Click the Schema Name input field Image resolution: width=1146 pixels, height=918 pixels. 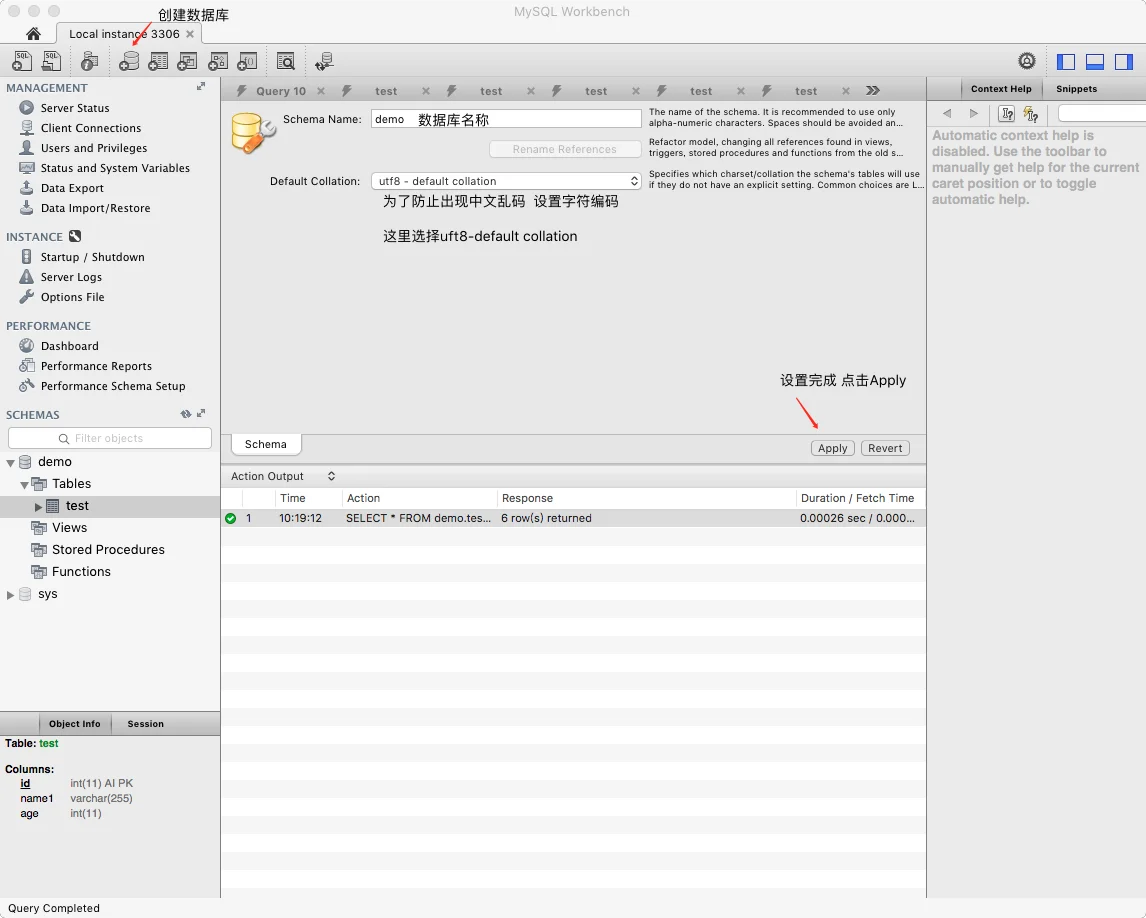pyautogui.click(x=506, y=119)
